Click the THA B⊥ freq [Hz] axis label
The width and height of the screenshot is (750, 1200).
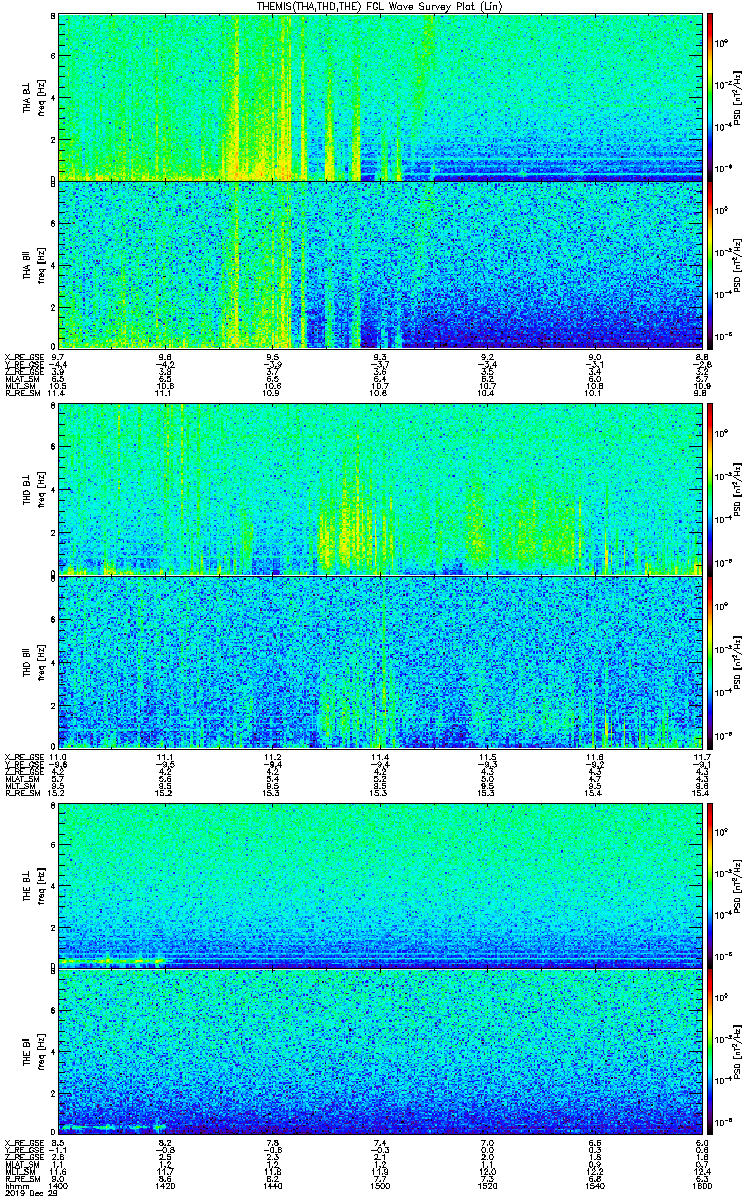tap(43, 97)
